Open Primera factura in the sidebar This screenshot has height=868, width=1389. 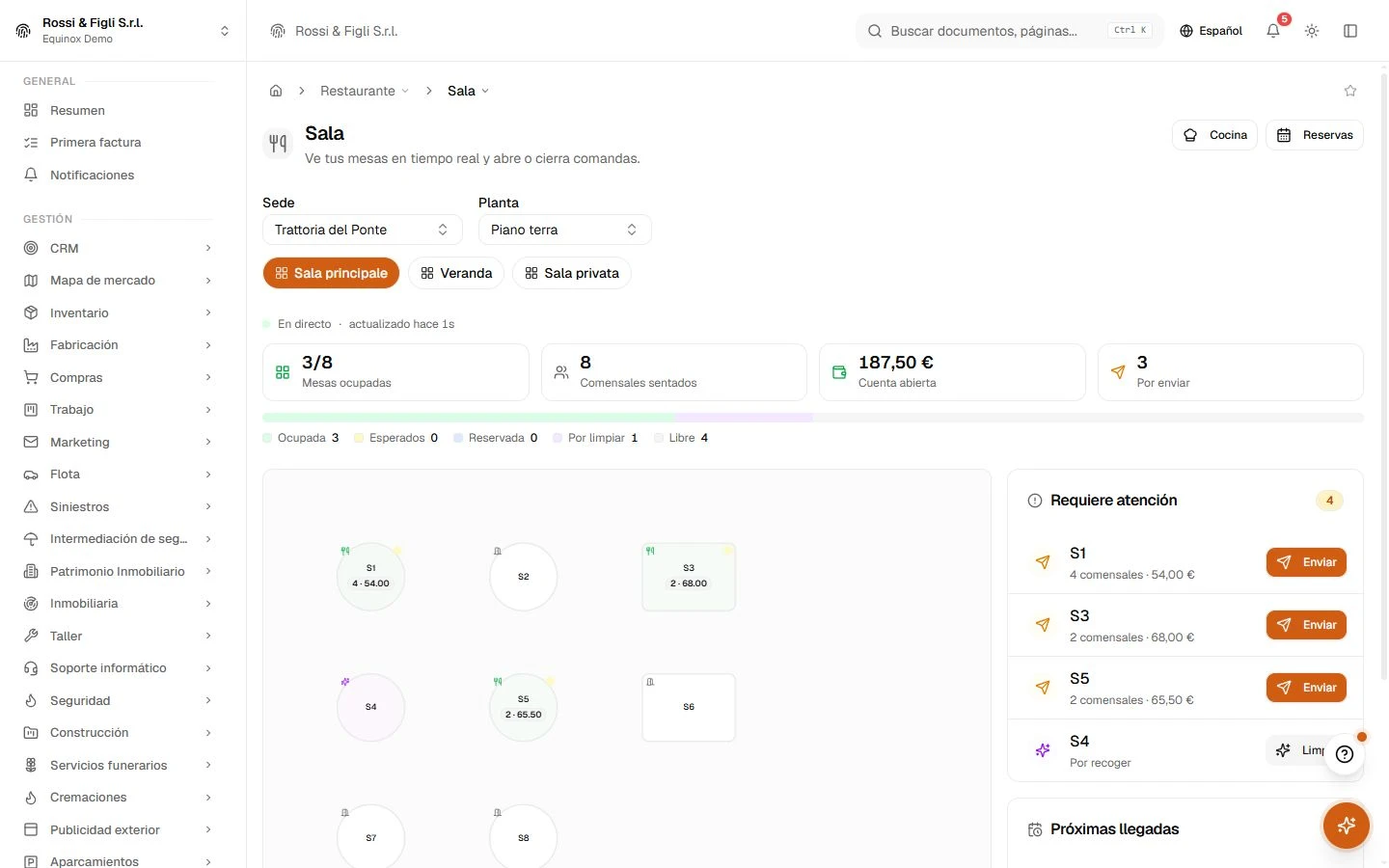tap(118, 142)
